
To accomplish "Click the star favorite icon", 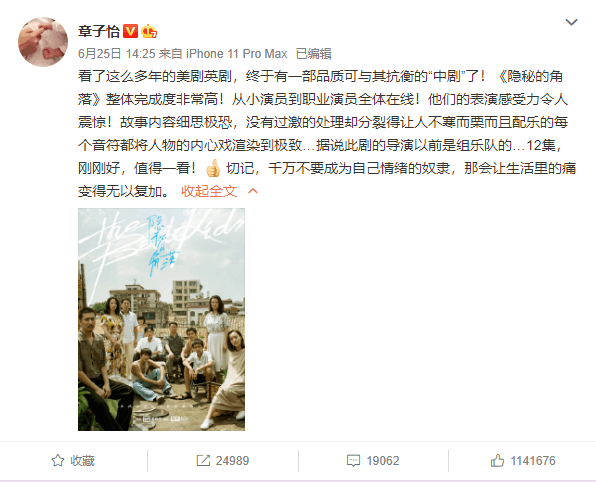I will point(58,461).
